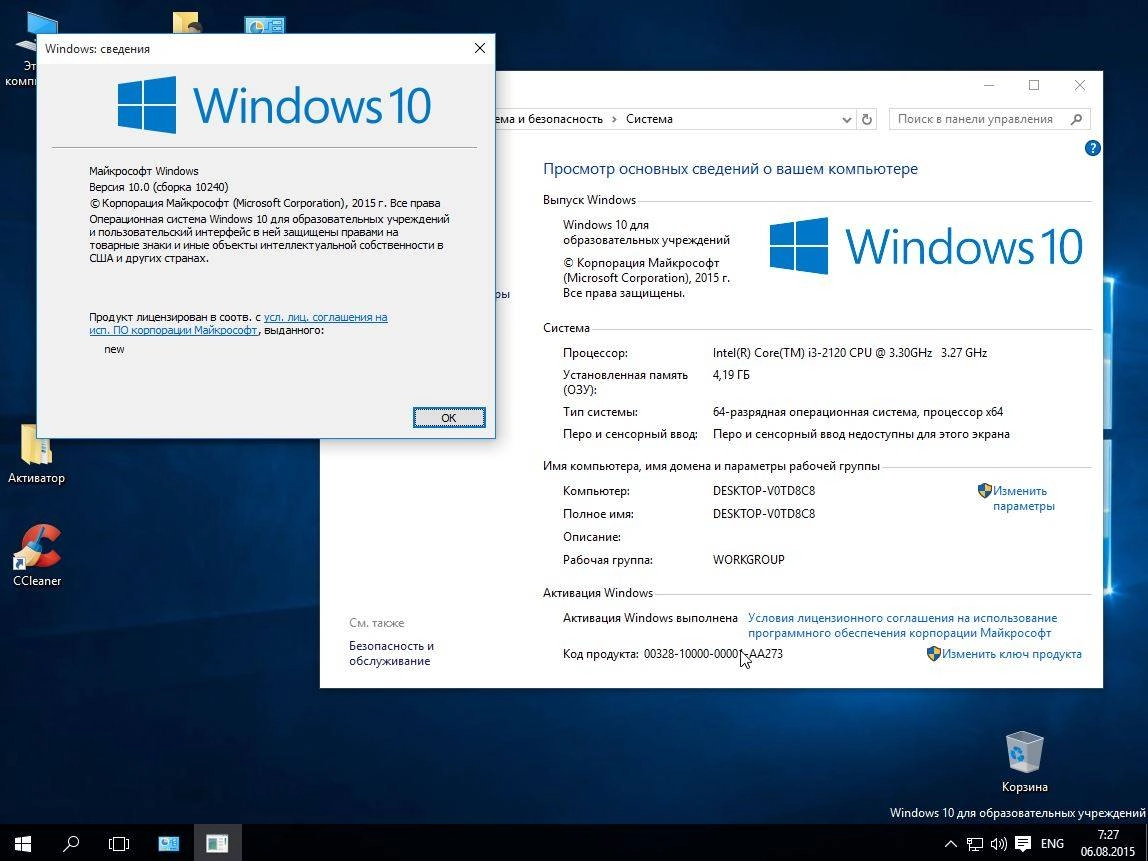Viewport: 1148px width, 861px height.
Task: Click the shield icon beside Изменить параметры
Action: (x=985, y=491)
